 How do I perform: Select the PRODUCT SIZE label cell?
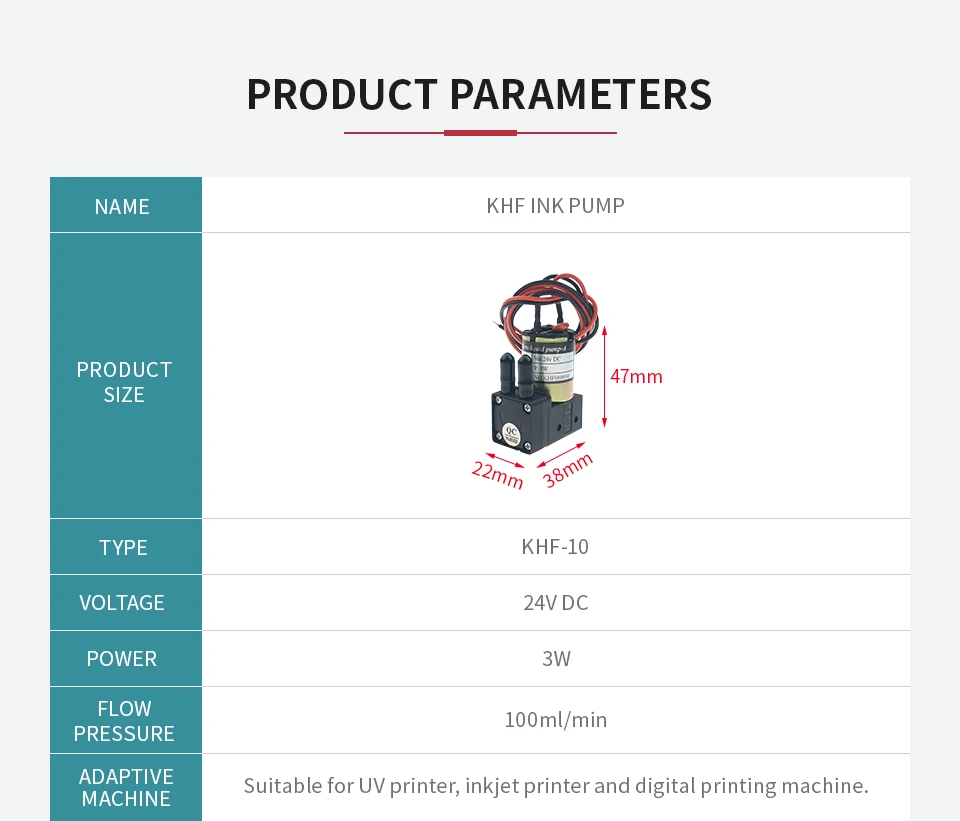pos(124,382)
